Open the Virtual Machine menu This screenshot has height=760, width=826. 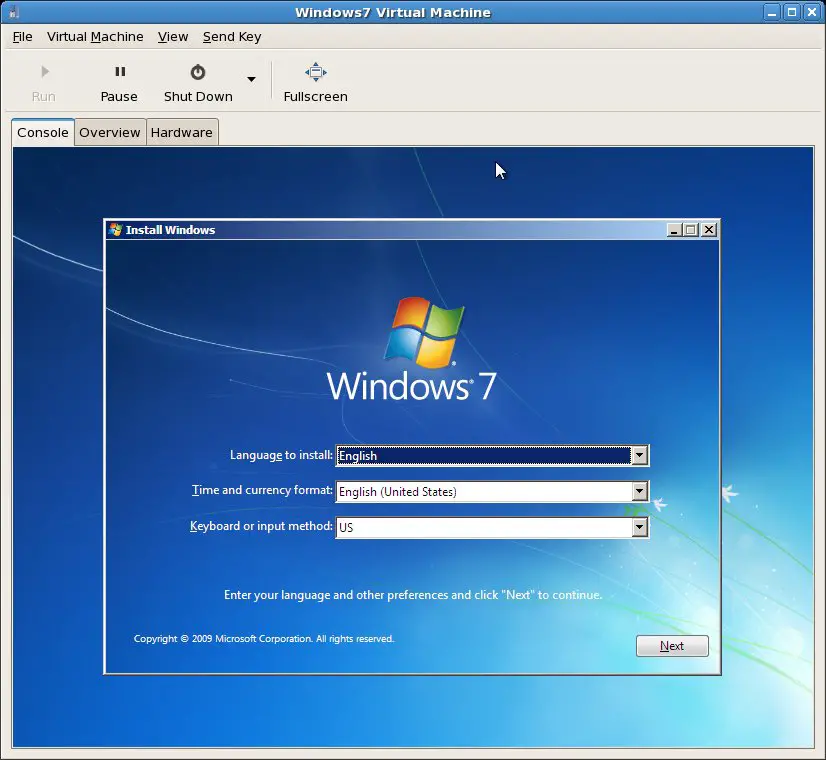(95, 37)
